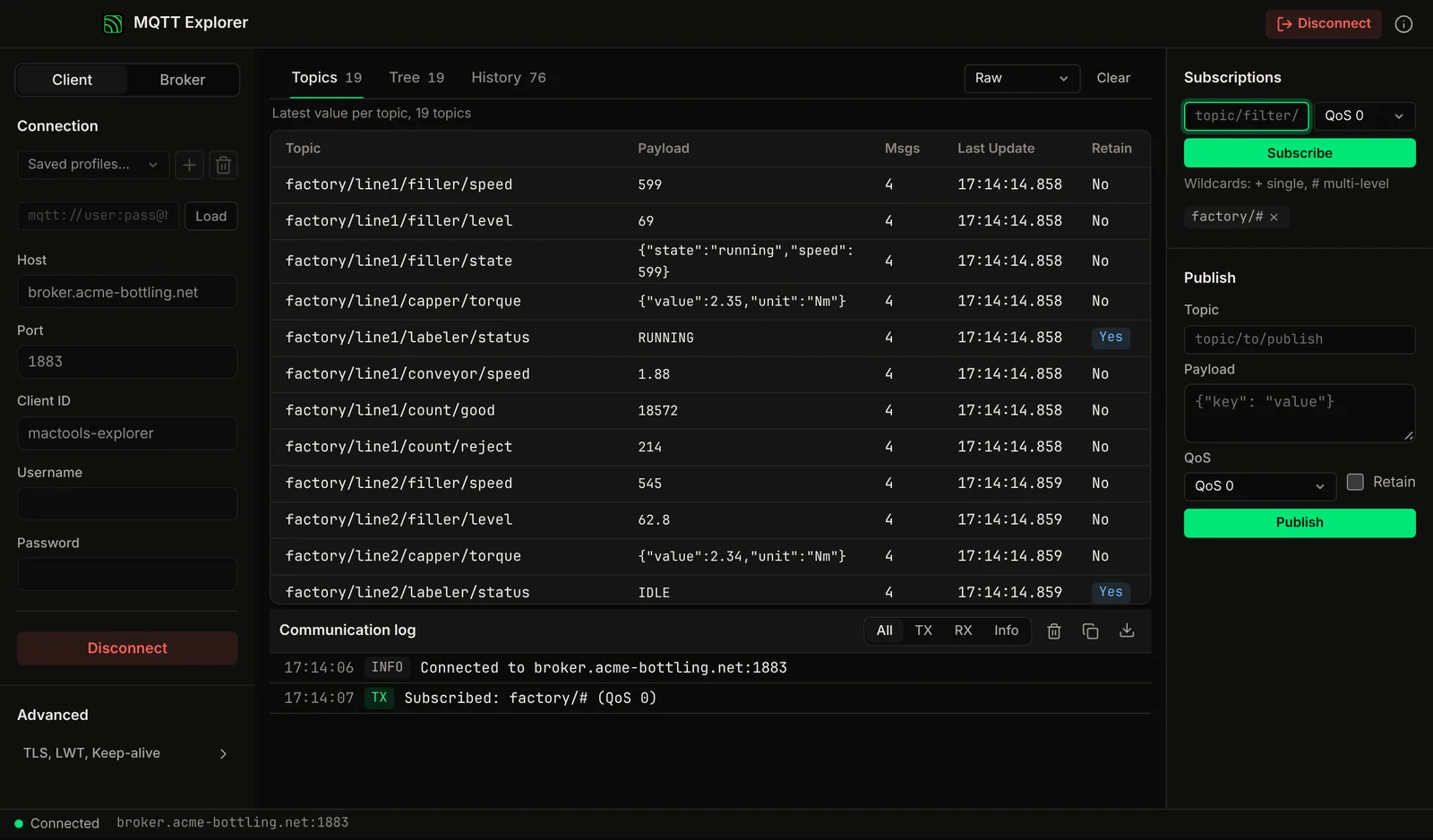The image size is (1433, 840).
Task: Focus the mqtt:// connection URL field
Action: (x=99, y=216)
